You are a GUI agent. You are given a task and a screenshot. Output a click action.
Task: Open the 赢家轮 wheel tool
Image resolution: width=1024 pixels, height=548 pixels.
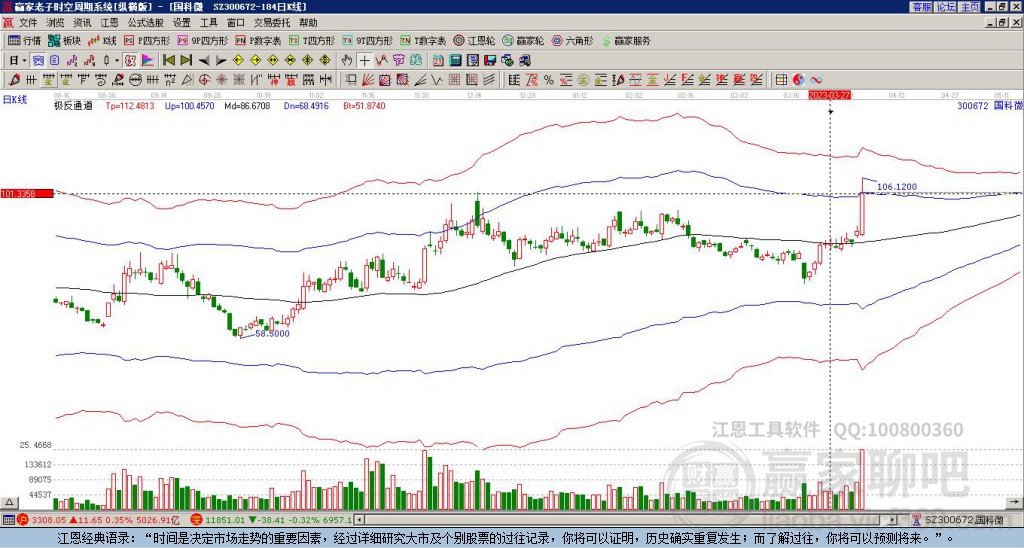(523, 40)
